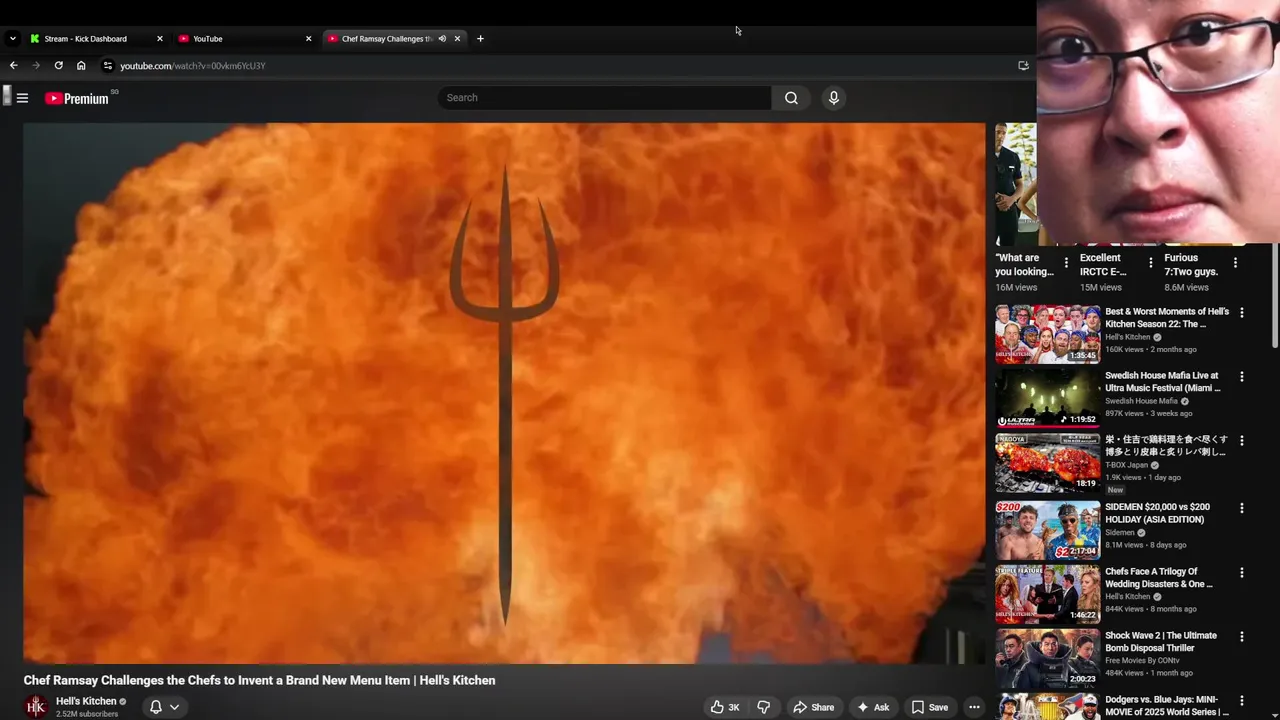Screen dimensions: 1280x720
Task: Open options for Furious 7 short
Action: tap(1235, 263)
